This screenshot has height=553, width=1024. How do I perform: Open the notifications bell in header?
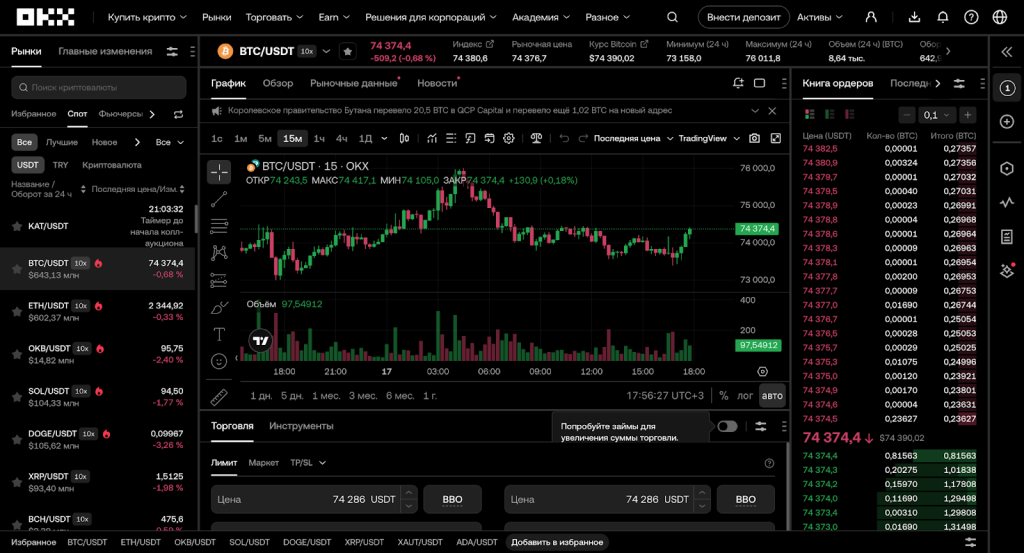point(942,17)
